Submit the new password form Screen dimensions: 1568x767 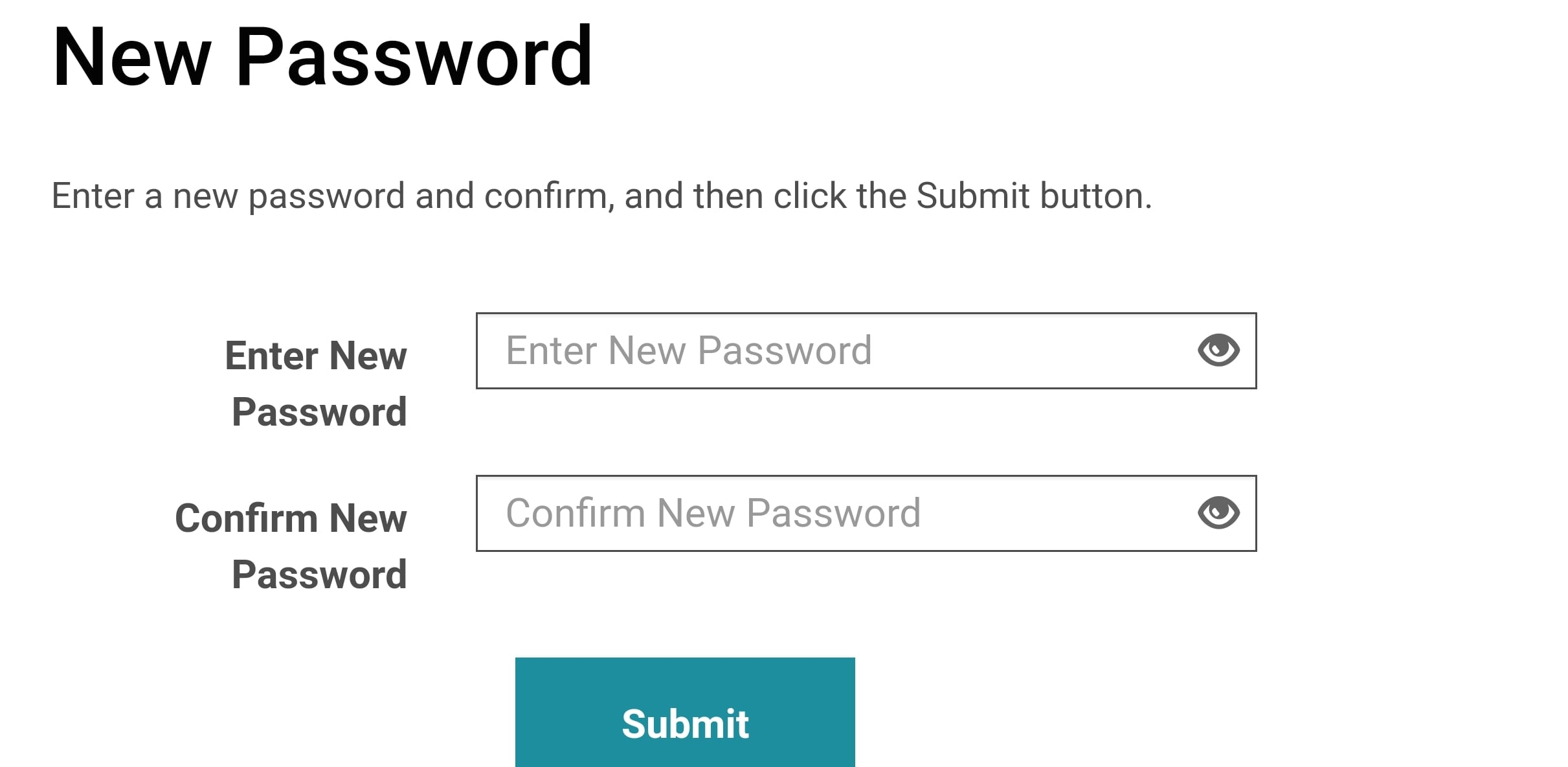click(x=685, y=713)
